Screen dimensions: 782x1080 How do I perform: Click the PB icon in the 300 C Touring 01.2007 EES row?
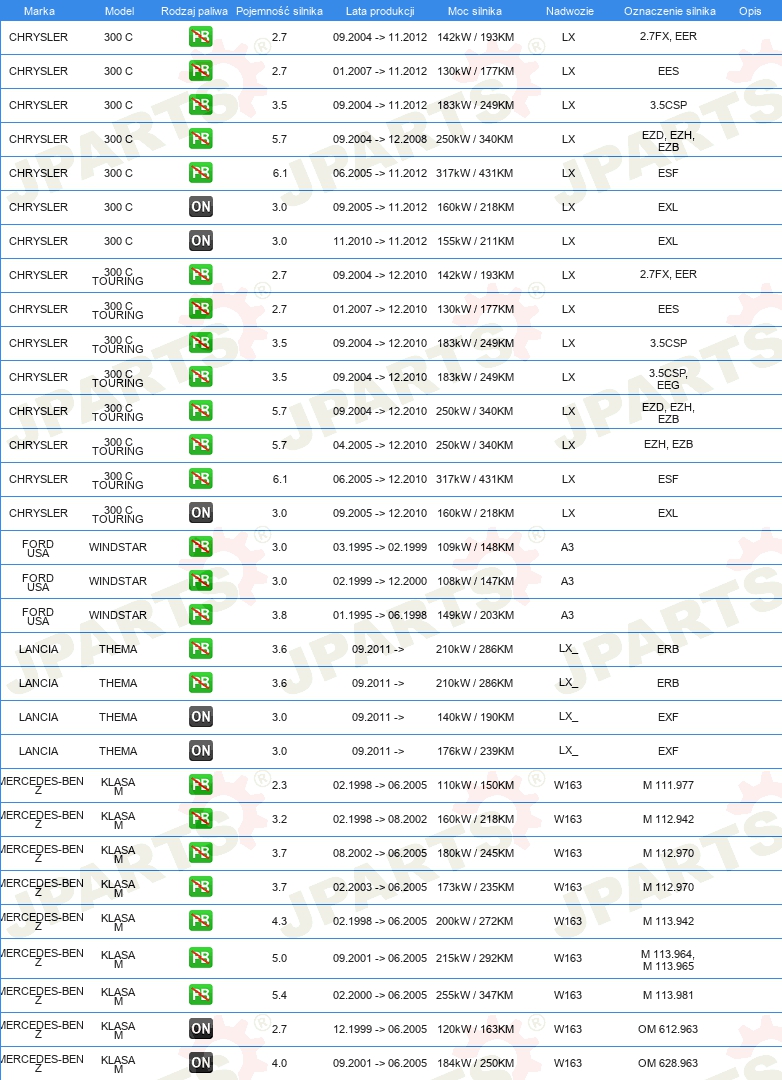coord(200,309)
